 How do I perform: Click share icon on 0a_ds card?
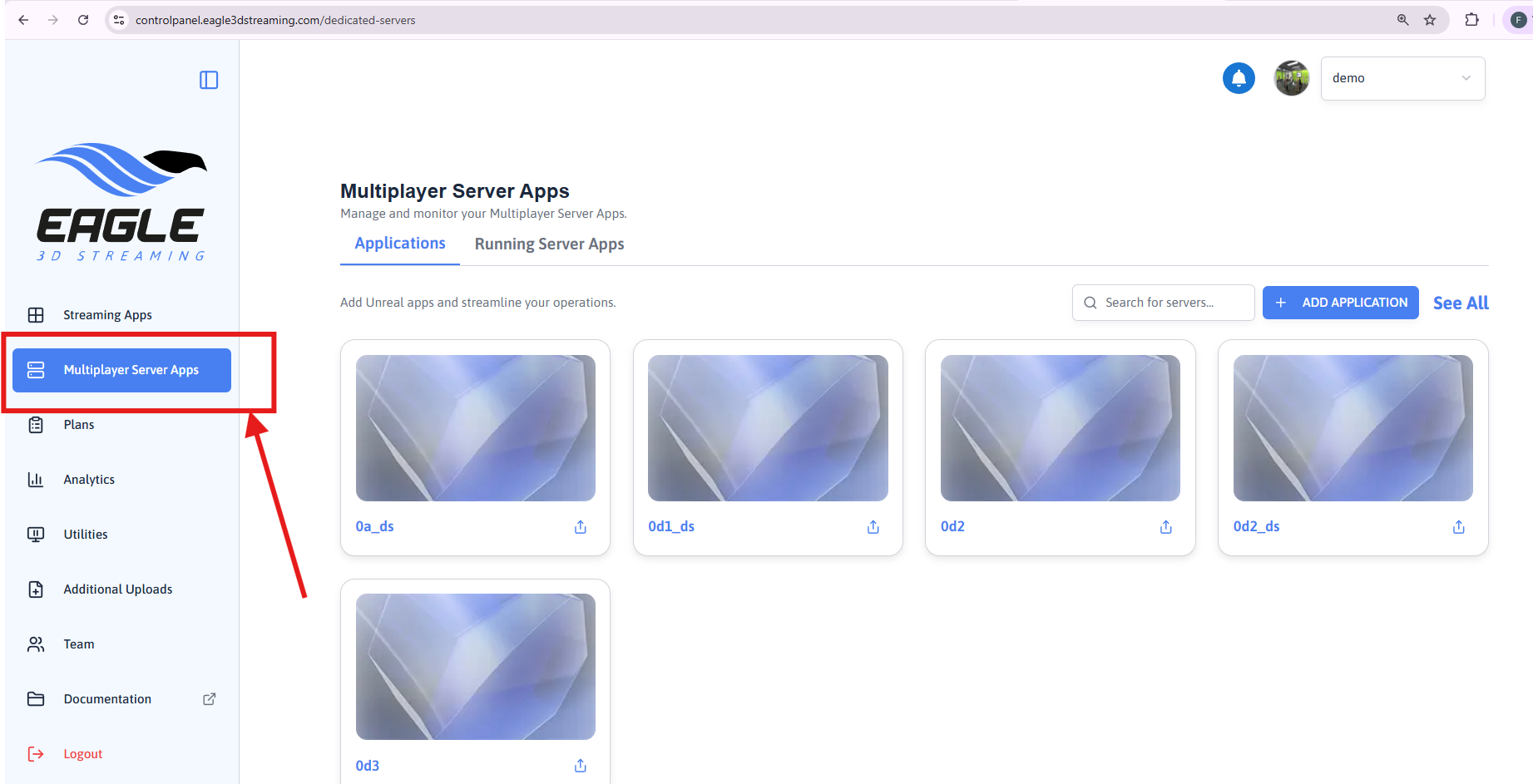point(581,527)
